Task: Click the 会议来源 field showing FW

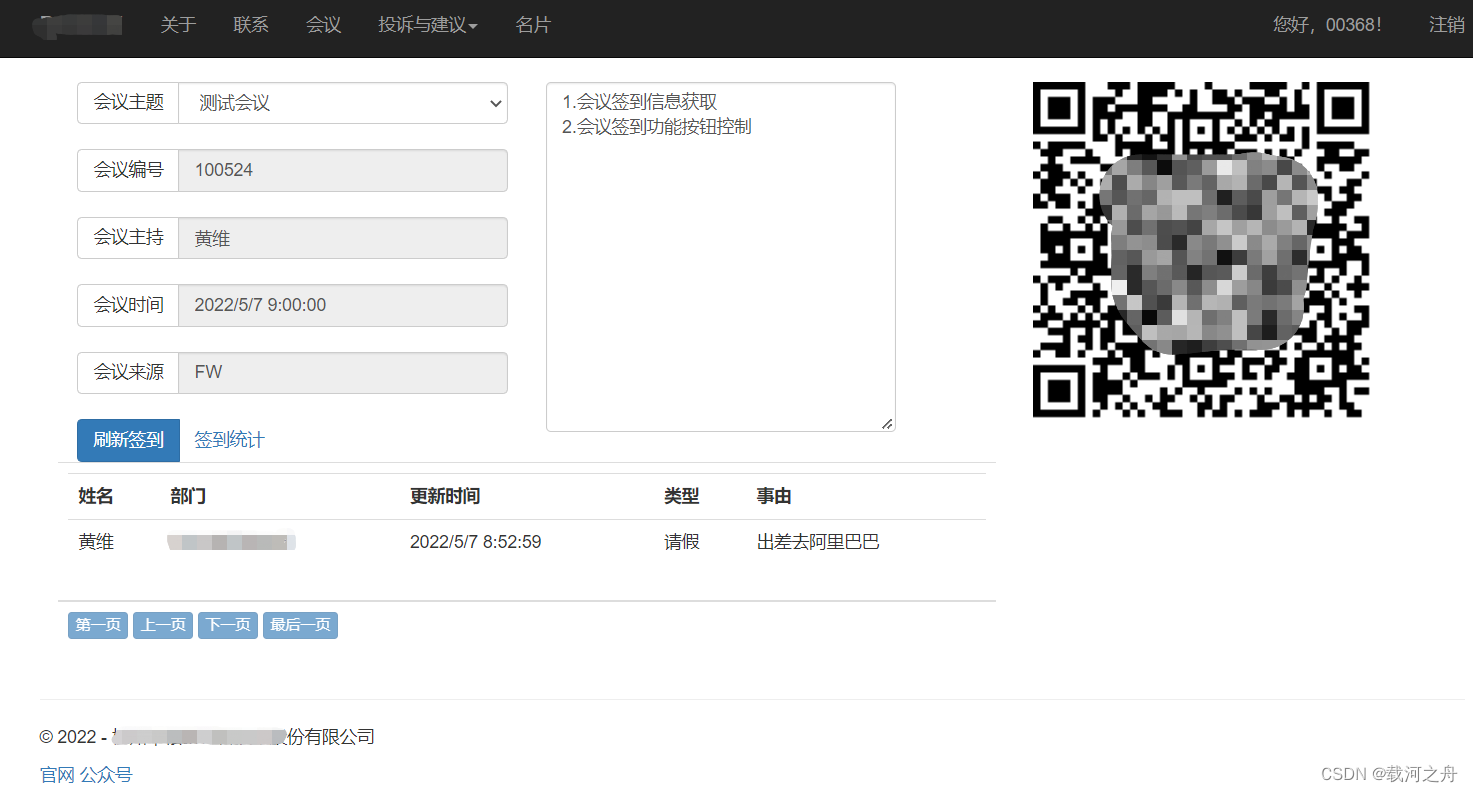Action: [x=343, y=372]
